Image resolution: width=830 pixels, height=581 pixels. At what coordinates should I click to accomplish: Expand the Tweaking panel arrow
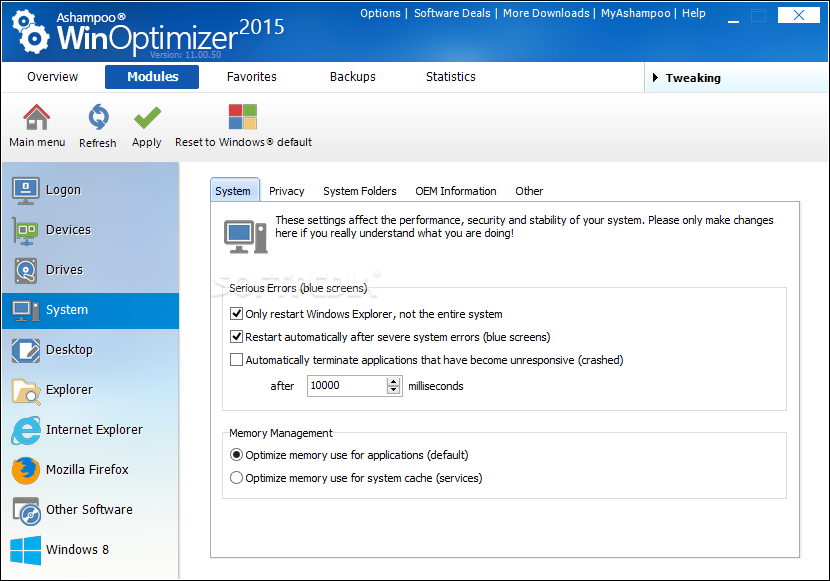[x=655, y=78]
